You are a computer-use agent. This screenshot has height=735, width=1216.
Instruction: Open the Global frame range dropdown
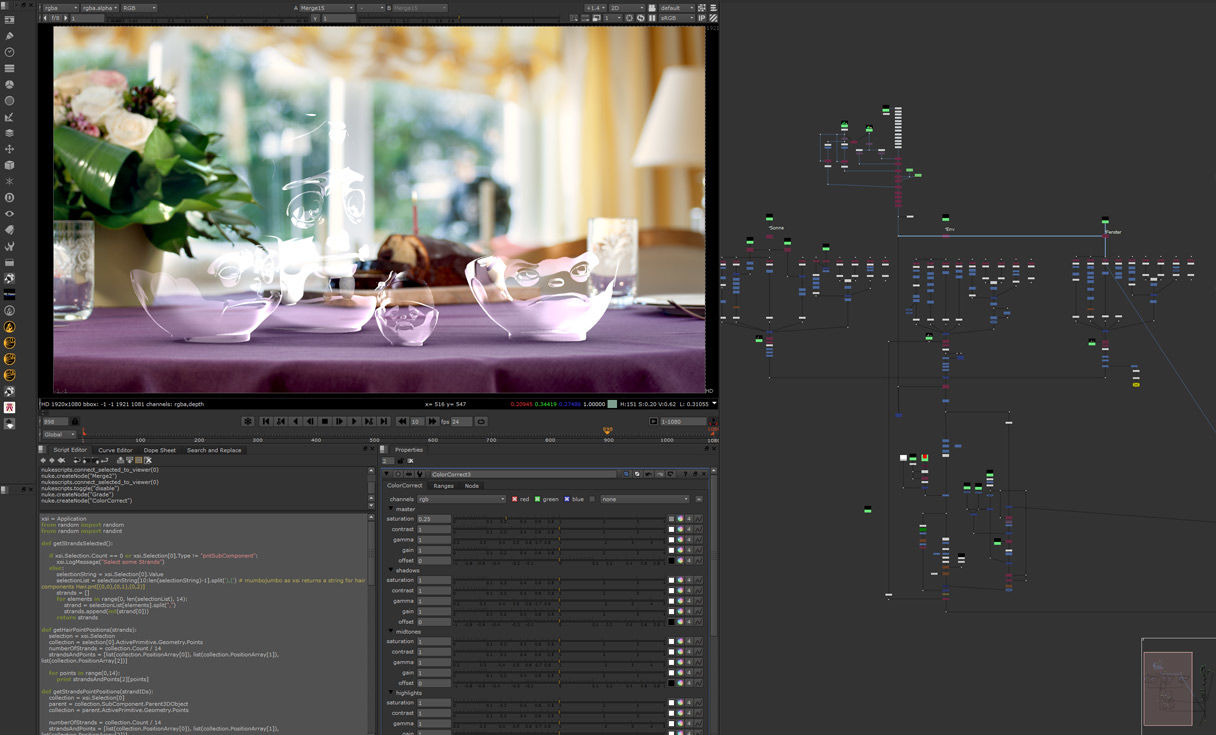pyautogui.click(x=59, y=434)
